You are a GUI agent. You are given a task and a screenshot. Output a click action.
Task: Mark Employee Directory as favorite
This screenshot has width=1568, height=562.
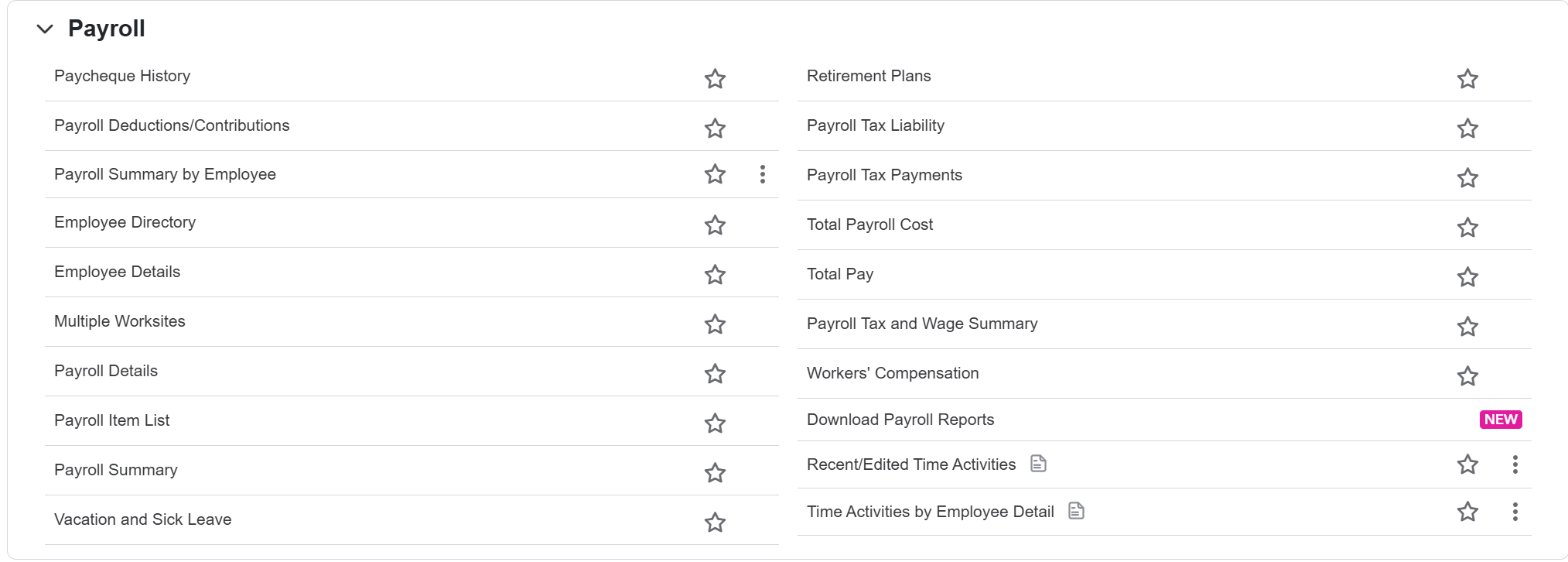point(715,225)
